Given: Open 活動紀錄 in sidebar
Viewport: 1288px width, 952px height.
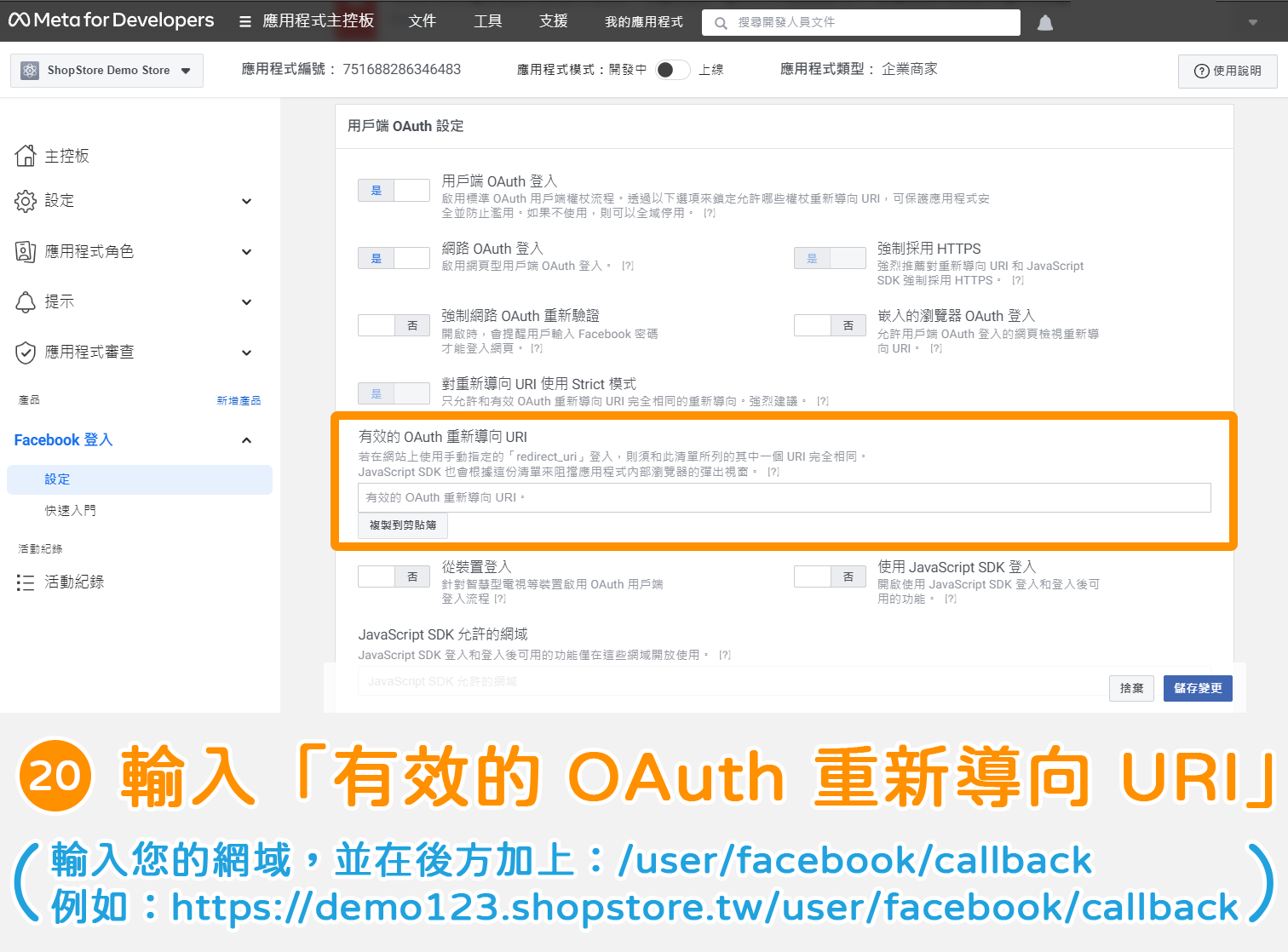Looking at the screenshot, I should point(74,582).
